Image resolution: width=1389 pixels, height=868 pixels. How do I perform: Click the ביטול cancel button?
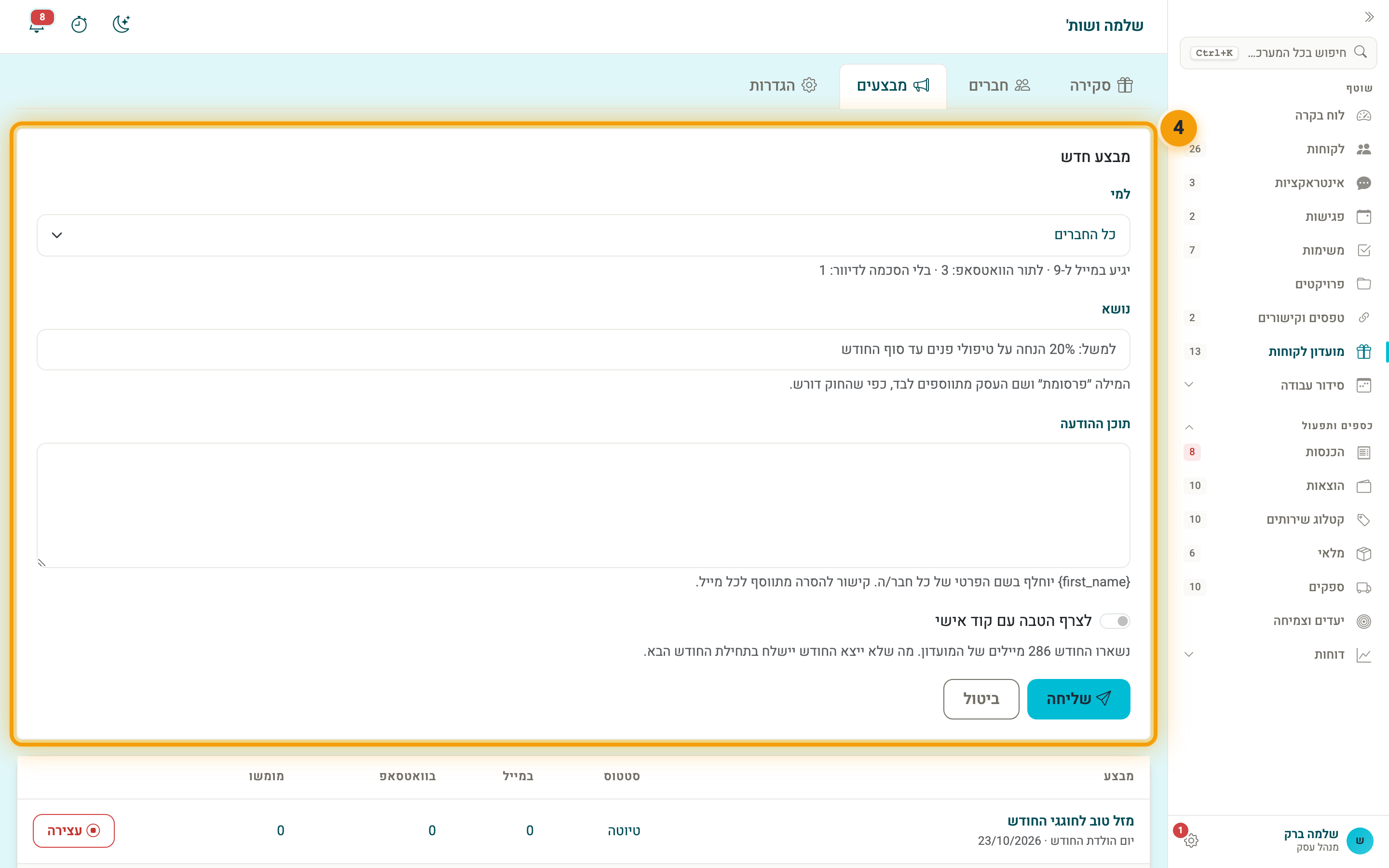981,699
